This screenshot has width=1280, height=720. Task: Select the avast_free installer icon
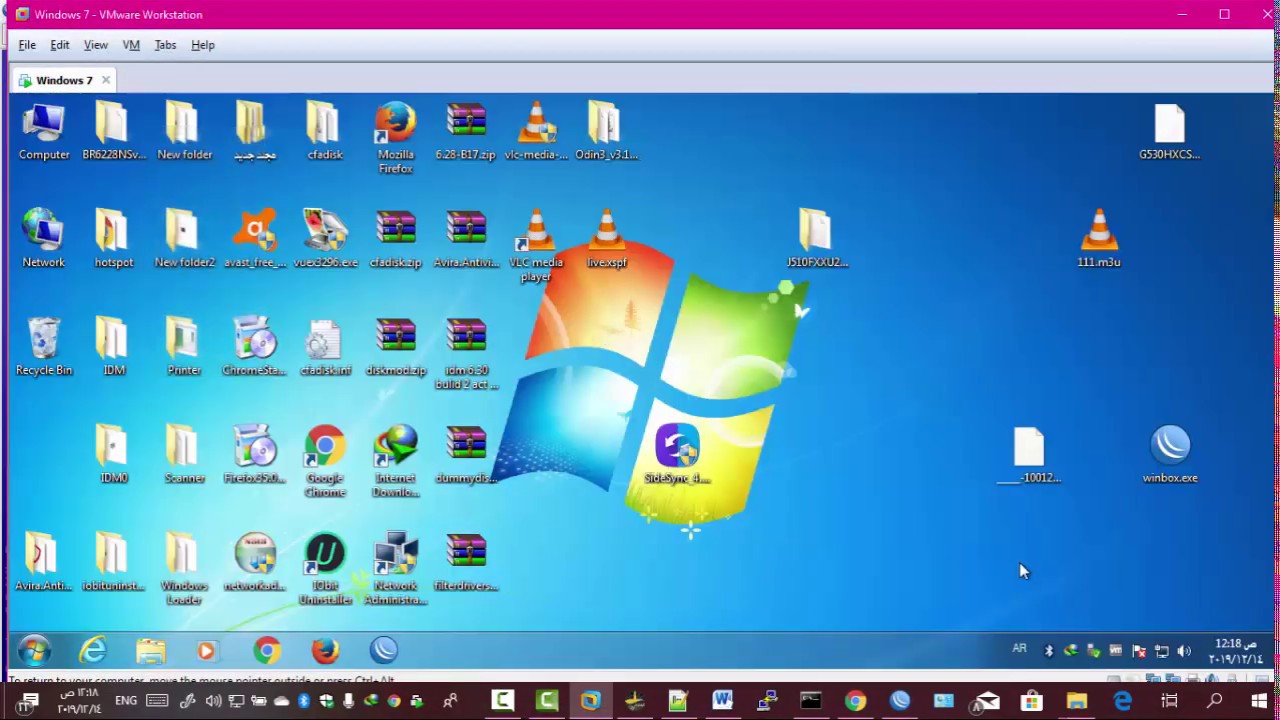(x=255, y=238)
